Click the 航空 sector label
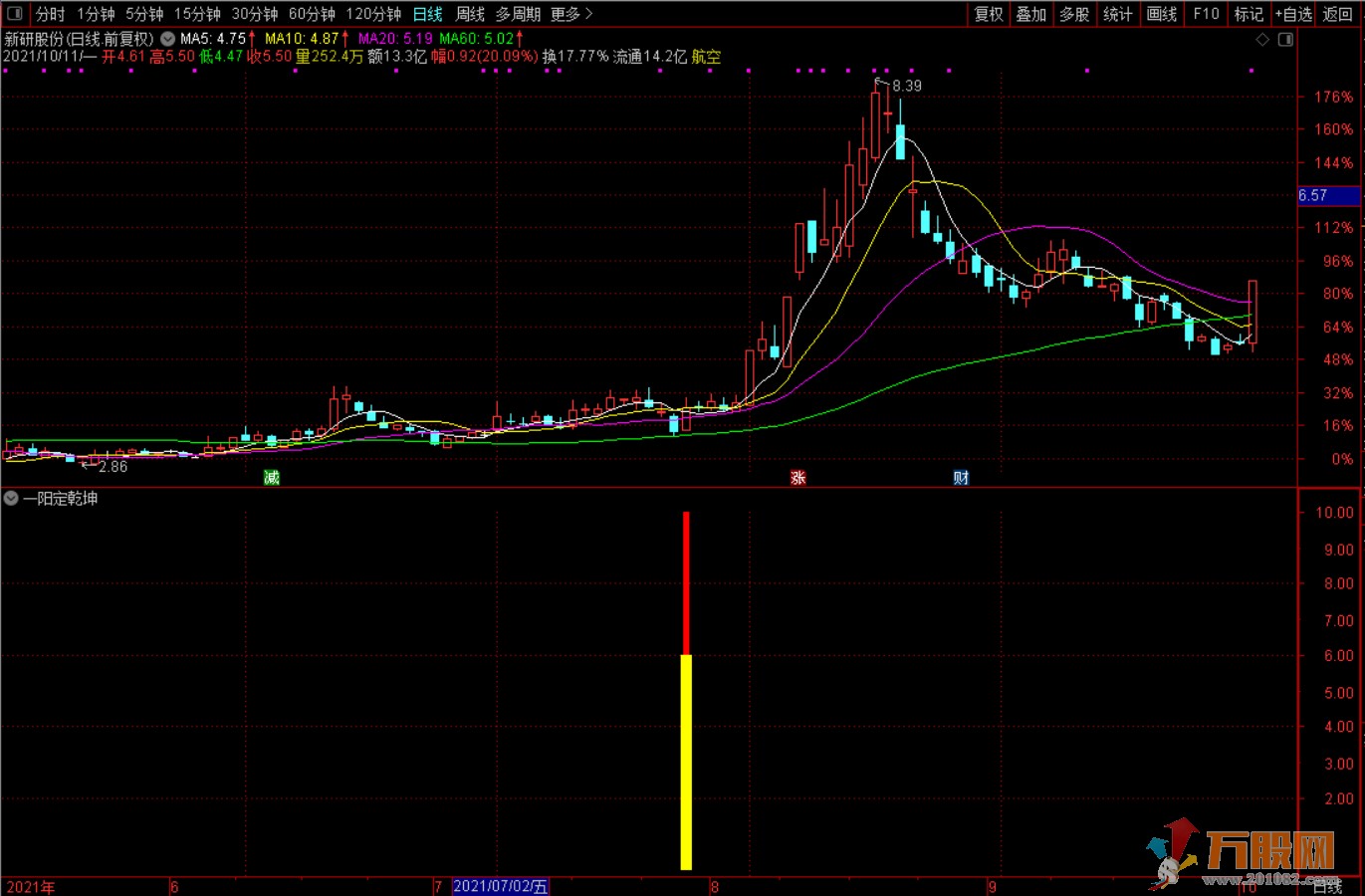Viewport: 1365px width, 896px height. 706,57
